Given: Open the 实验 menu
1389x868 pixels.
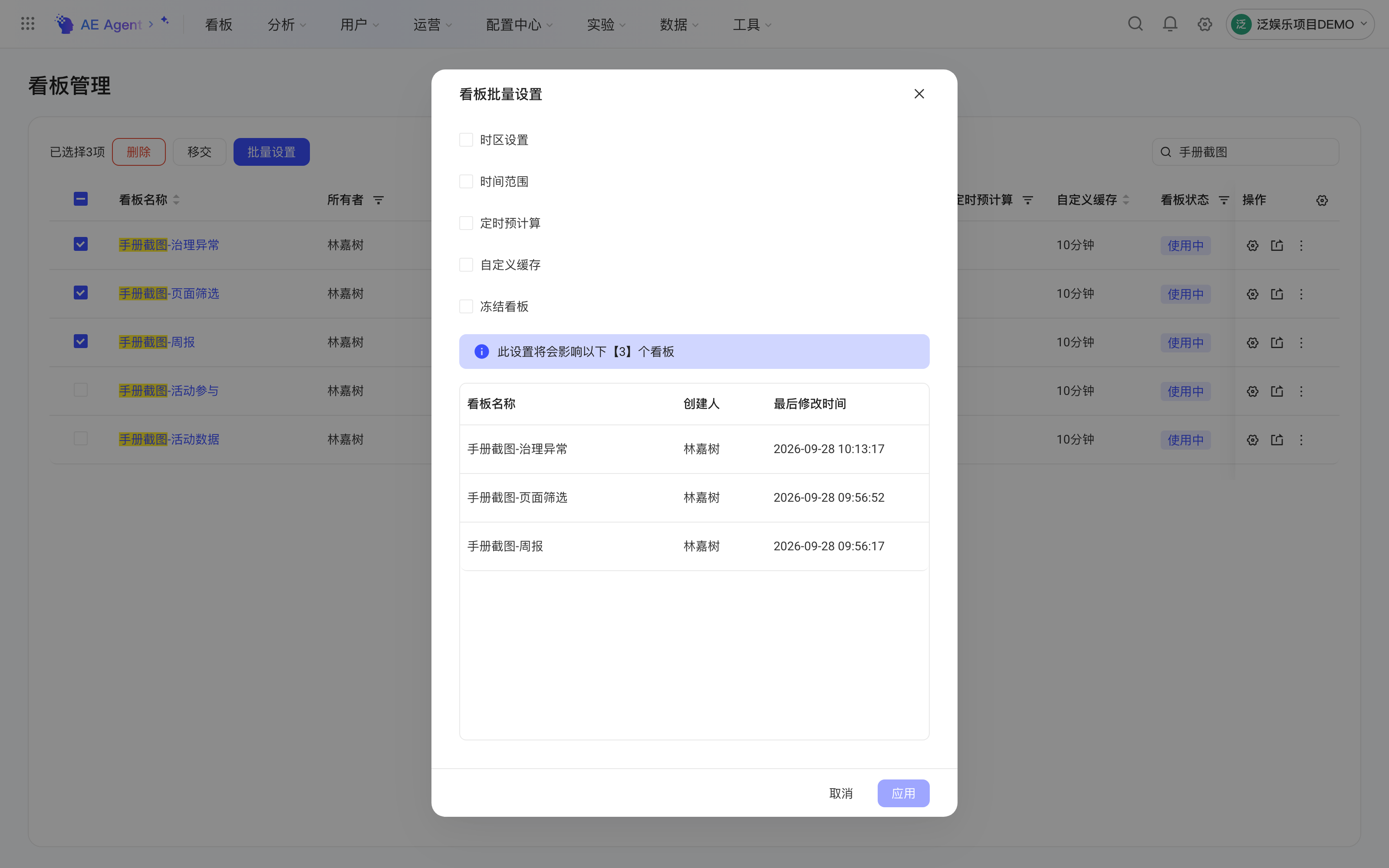Looking at the screenshot, I should click(606, 24).
